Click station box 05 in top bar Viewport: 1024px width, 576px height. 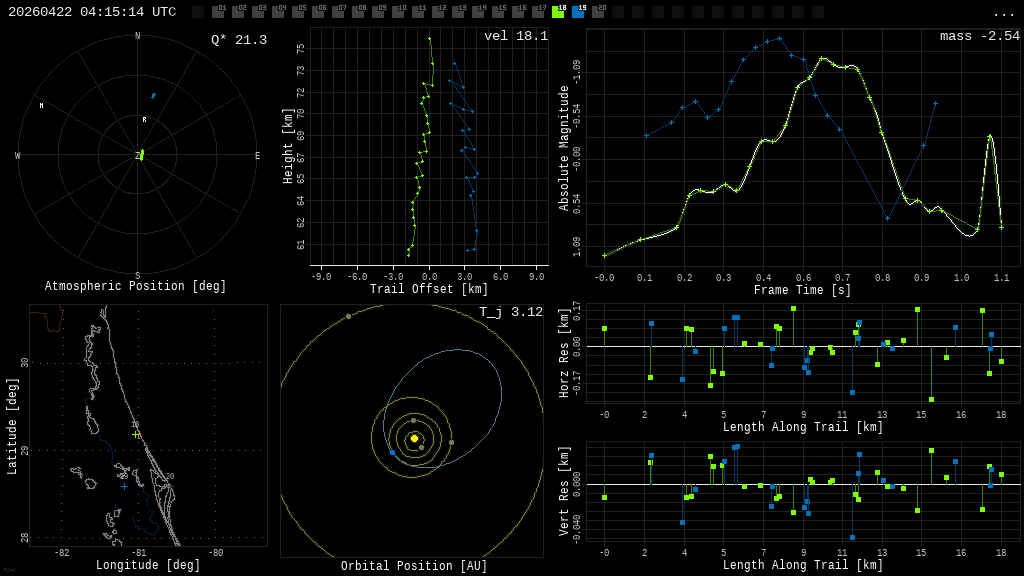298,12
